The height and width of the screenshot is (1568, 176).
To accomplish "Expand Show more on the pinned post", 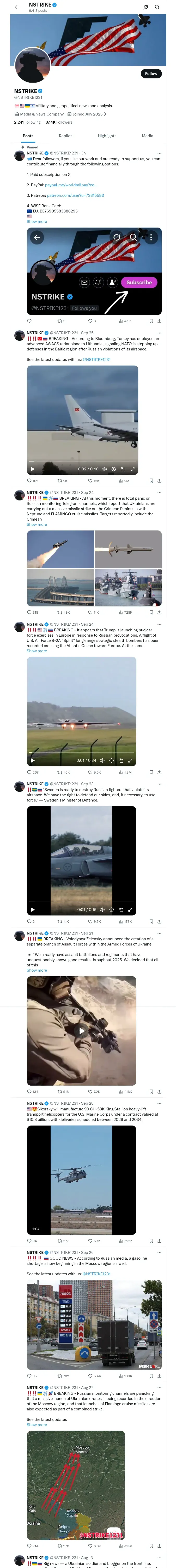I will [x=37, y=222].
